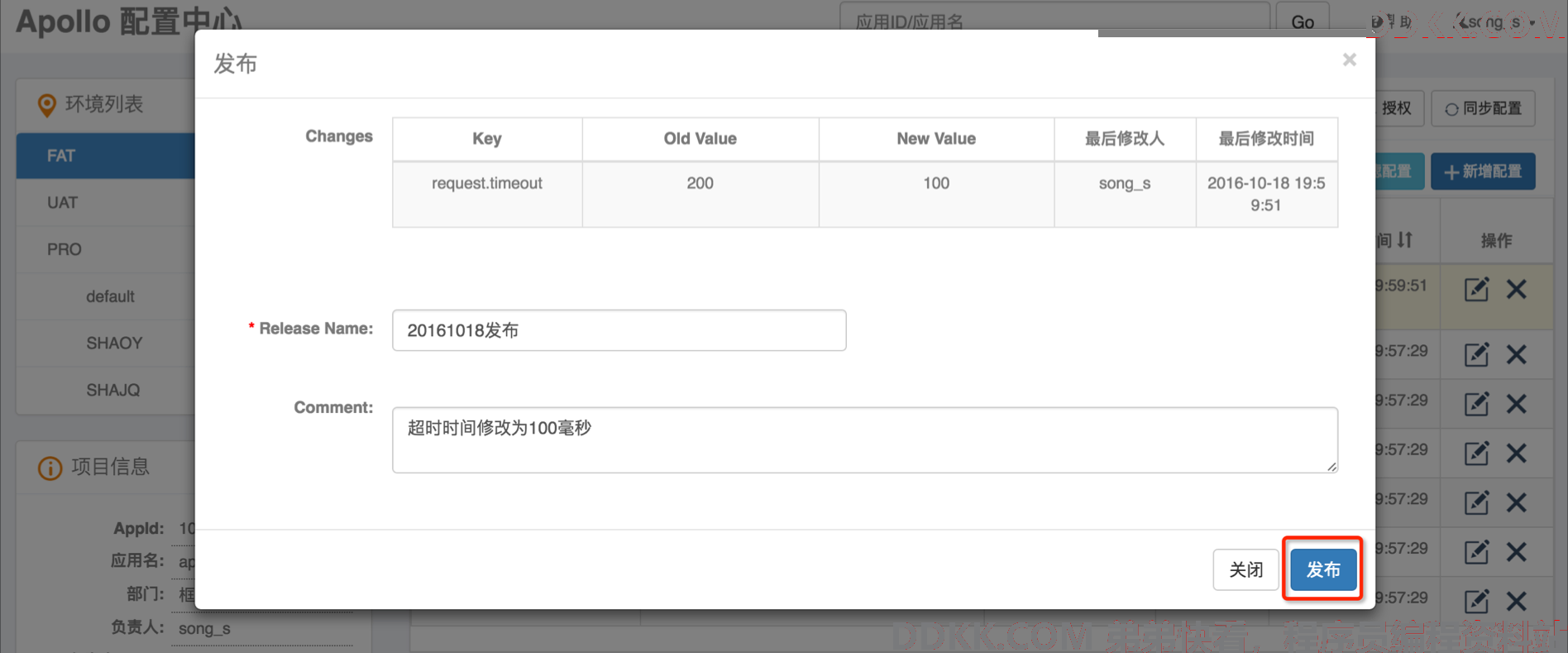Select the SHAOY cluster
Screen dimensions: 1568x653
114,343
